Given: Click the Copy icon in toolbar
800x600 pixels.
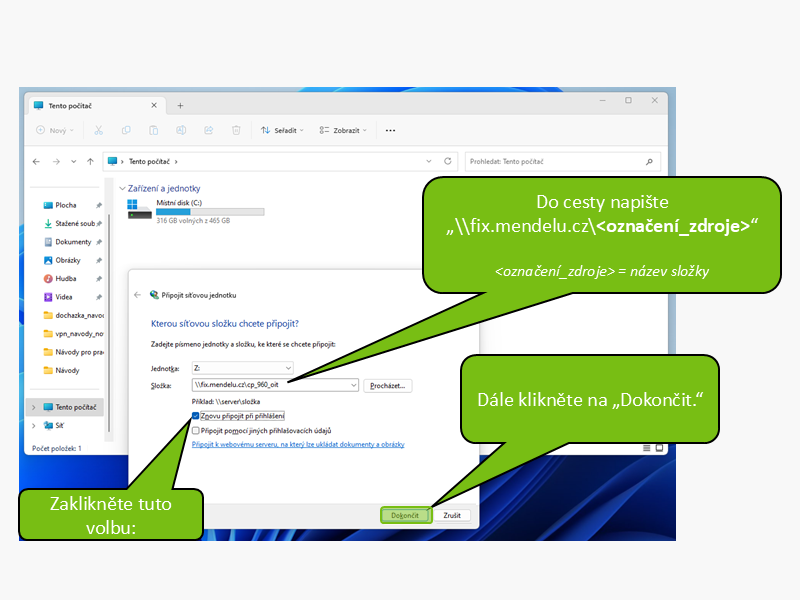Looking at the screenshot, I should click(126, 130).
